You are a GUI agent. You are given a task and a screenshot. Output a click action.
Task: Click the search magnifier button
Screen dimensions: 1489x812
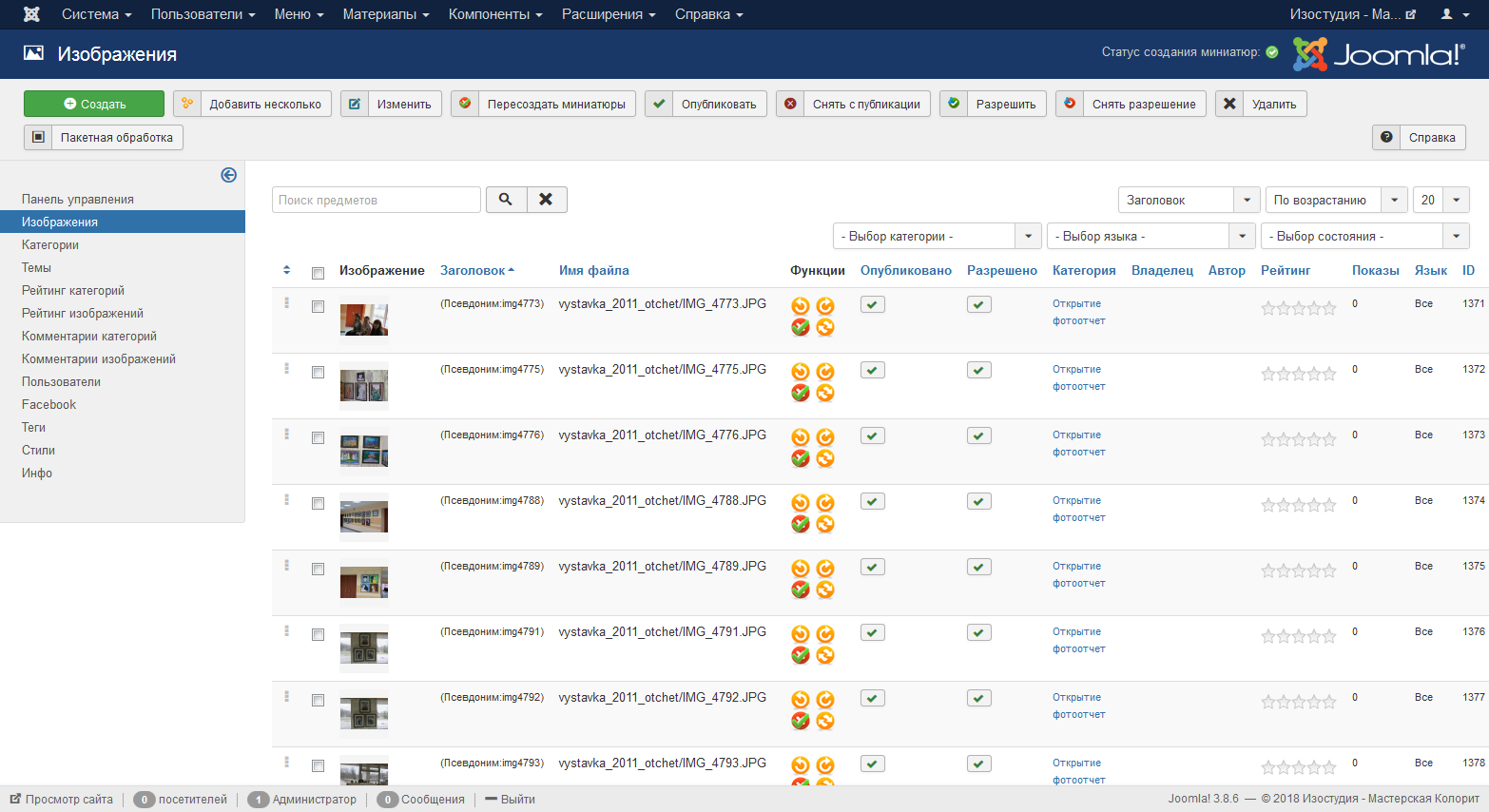pyautogui.click(x=506, y=200)
